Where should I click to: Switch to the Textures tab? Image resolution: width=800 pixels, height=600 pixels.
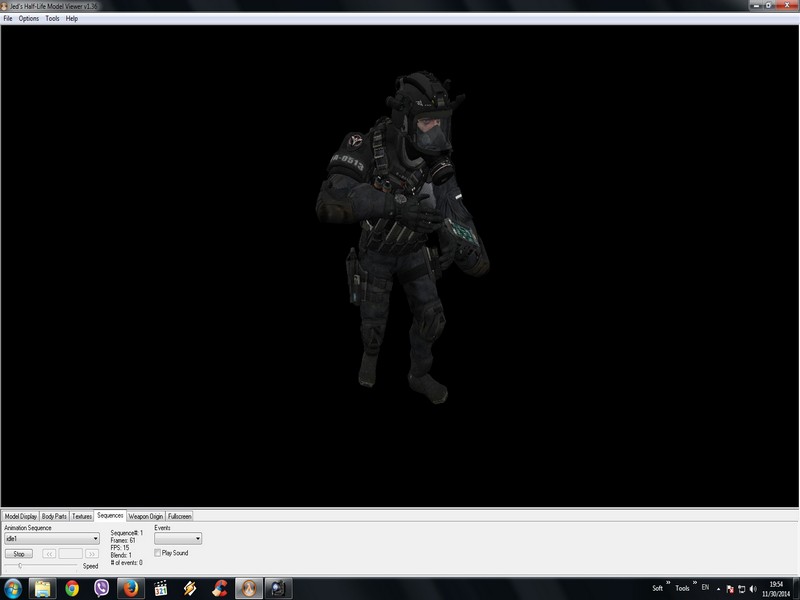[82, 516]
